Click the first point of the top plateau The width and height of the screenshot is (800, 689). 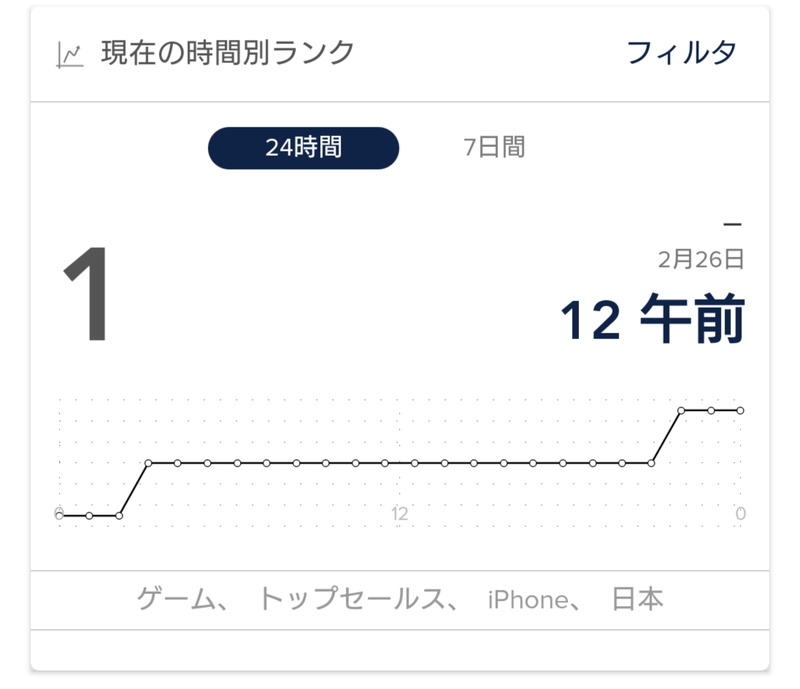pos(681,410)
